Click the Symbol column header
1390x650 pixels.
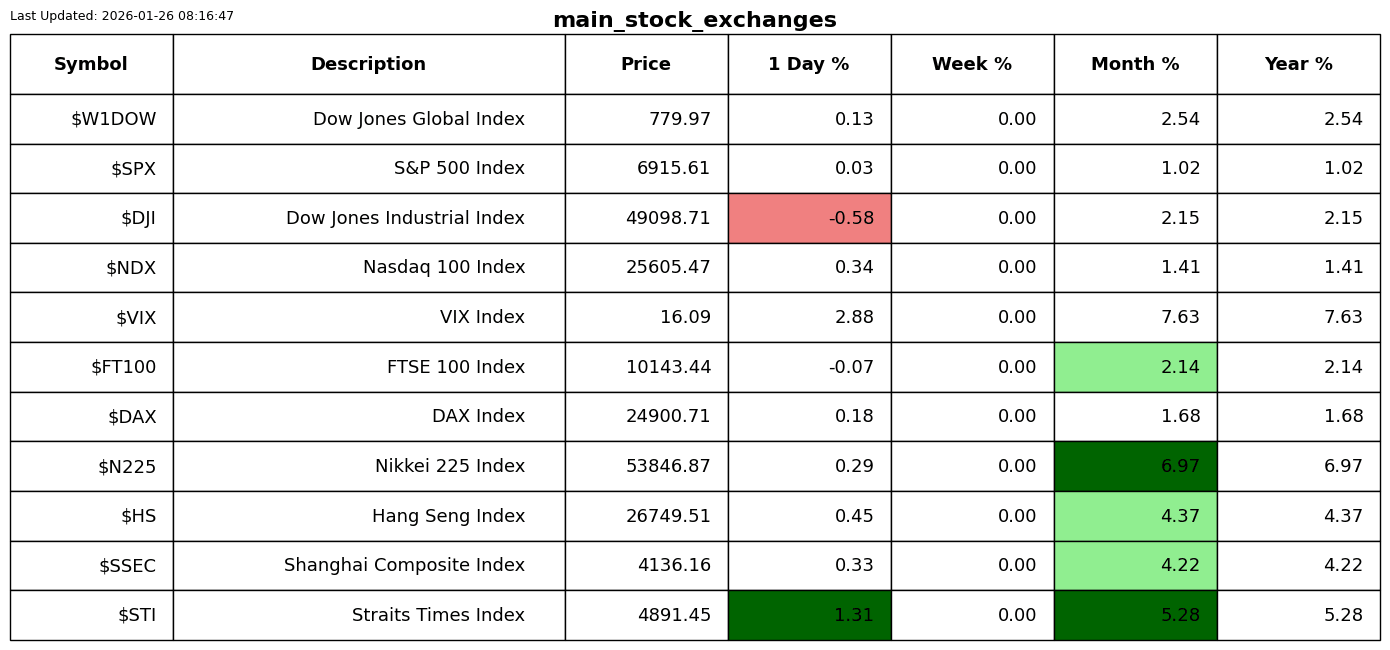[91, 65]
